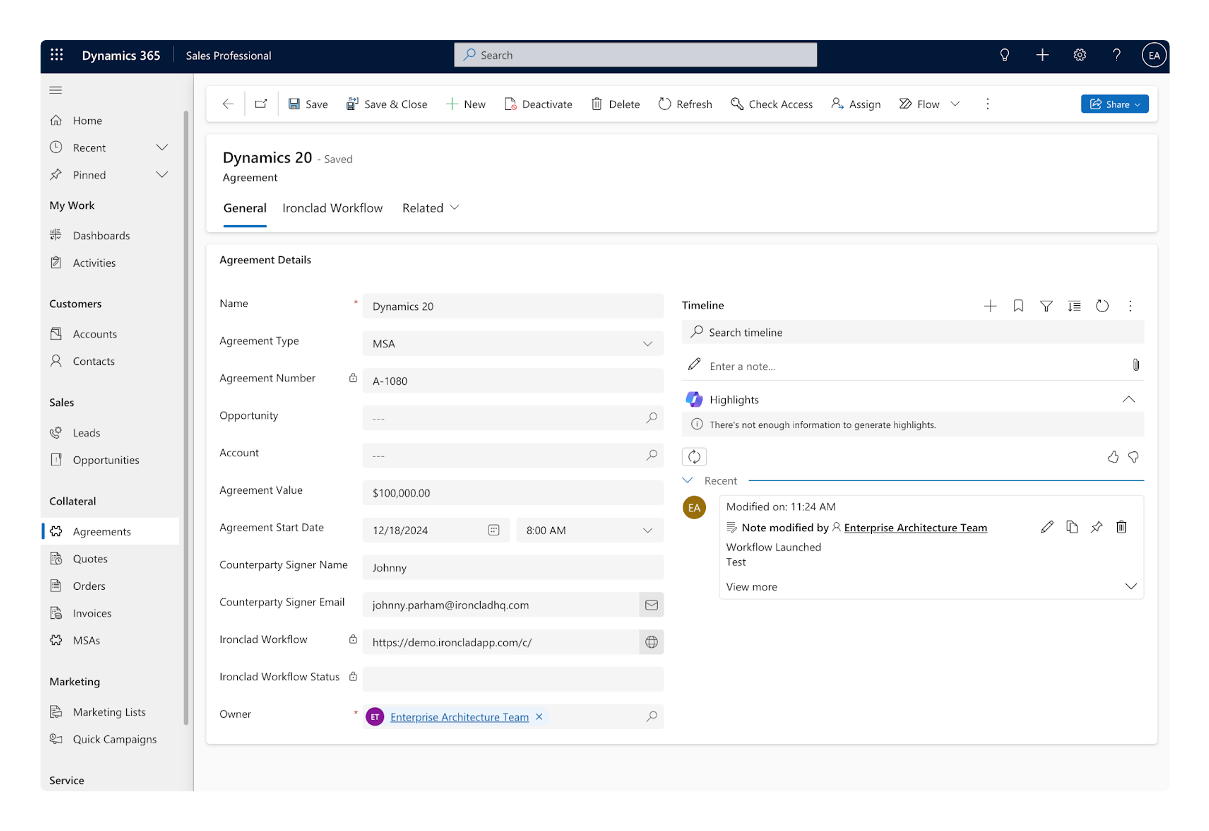The image size is (1209, 831).
Task: Edit the note with pencil icon
Action: point(1047,527)
